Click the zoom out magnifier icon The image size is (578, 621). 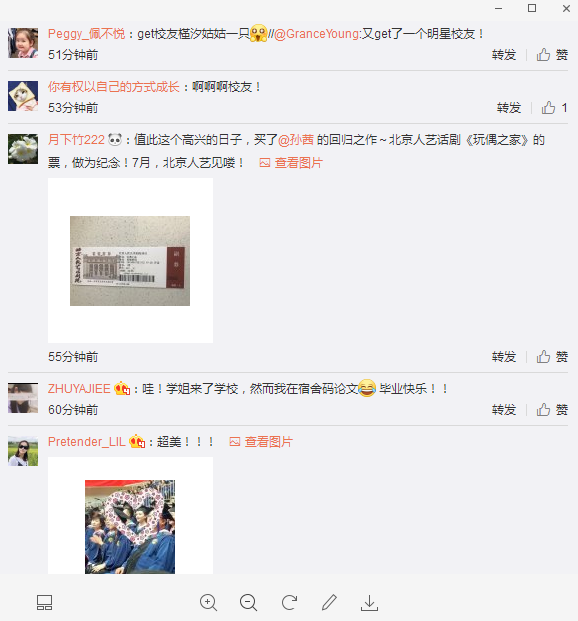click(248, 603)
